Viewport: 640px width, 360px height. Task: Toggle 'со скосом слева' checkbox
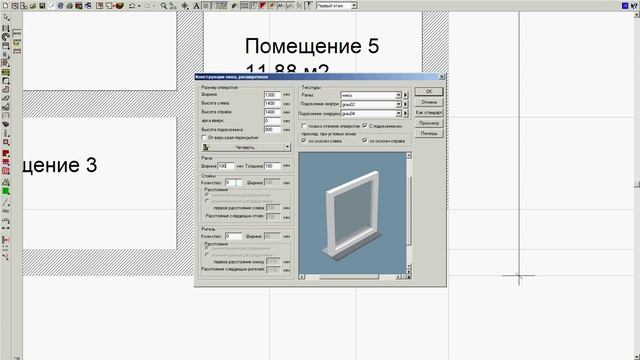point(304,140)
